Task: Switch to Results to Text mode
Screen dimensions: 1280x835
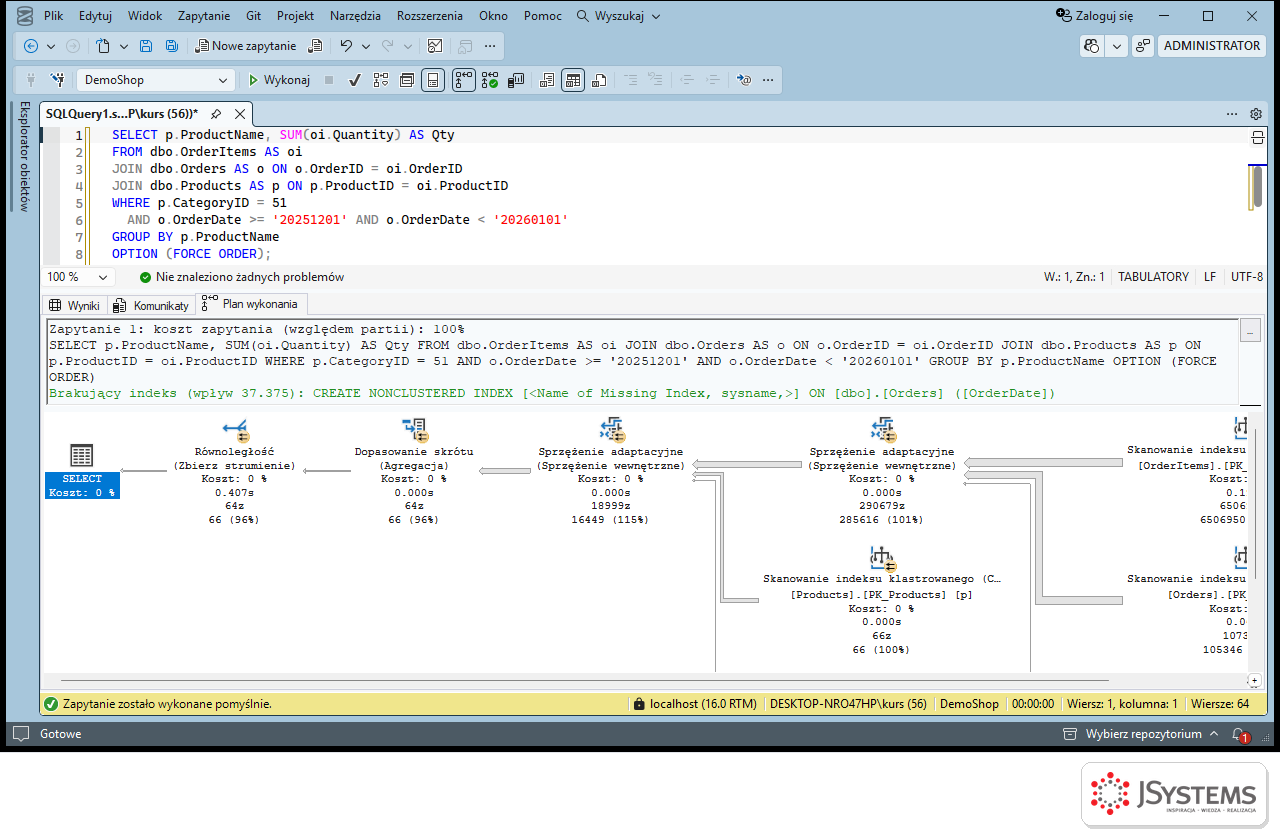Action: pyautogui.click(x=547, y=80)
